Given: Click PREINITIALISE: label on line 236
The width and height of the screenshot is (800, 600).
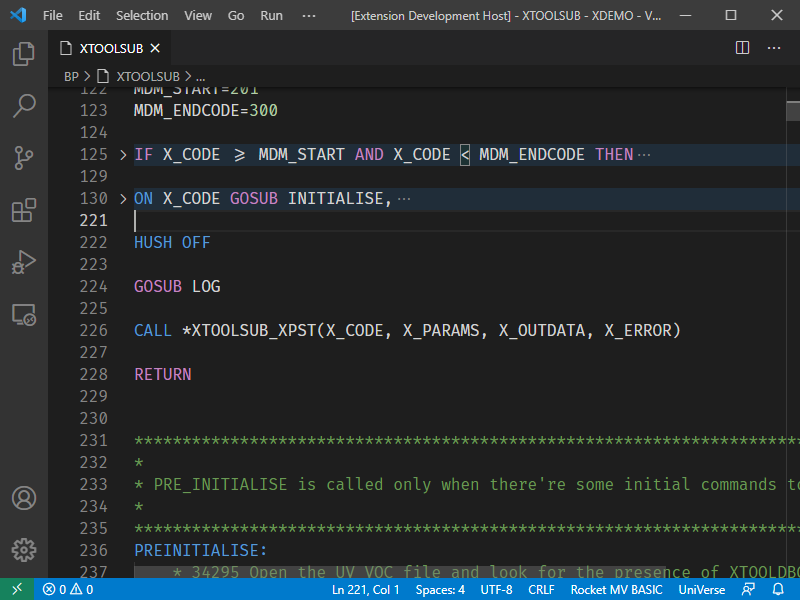Looking at the screenshot, I should coord(201,550).
